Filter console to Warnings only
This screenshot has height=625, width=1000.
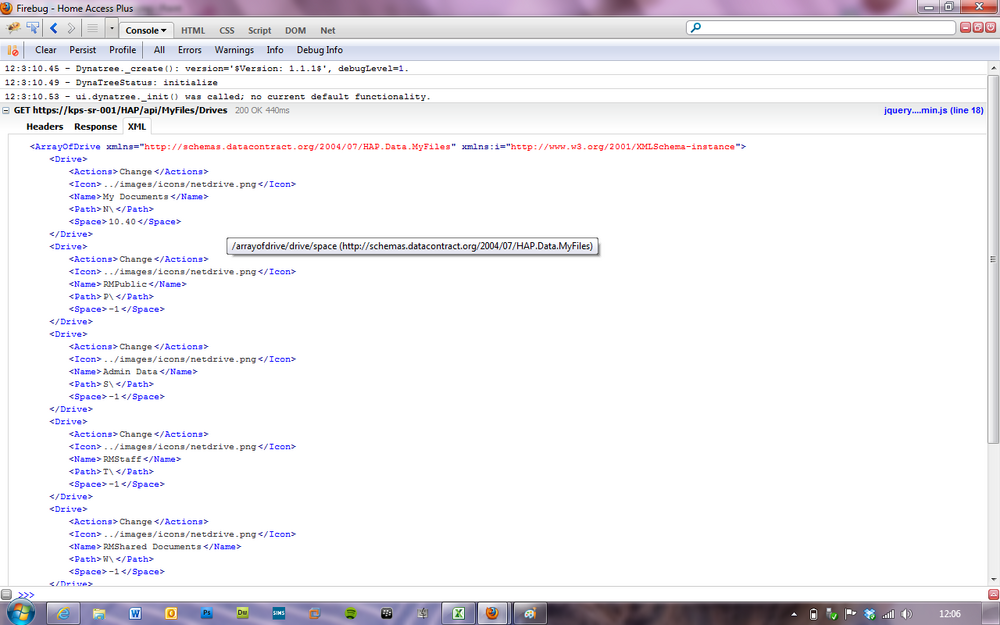[x=234, y=50]
